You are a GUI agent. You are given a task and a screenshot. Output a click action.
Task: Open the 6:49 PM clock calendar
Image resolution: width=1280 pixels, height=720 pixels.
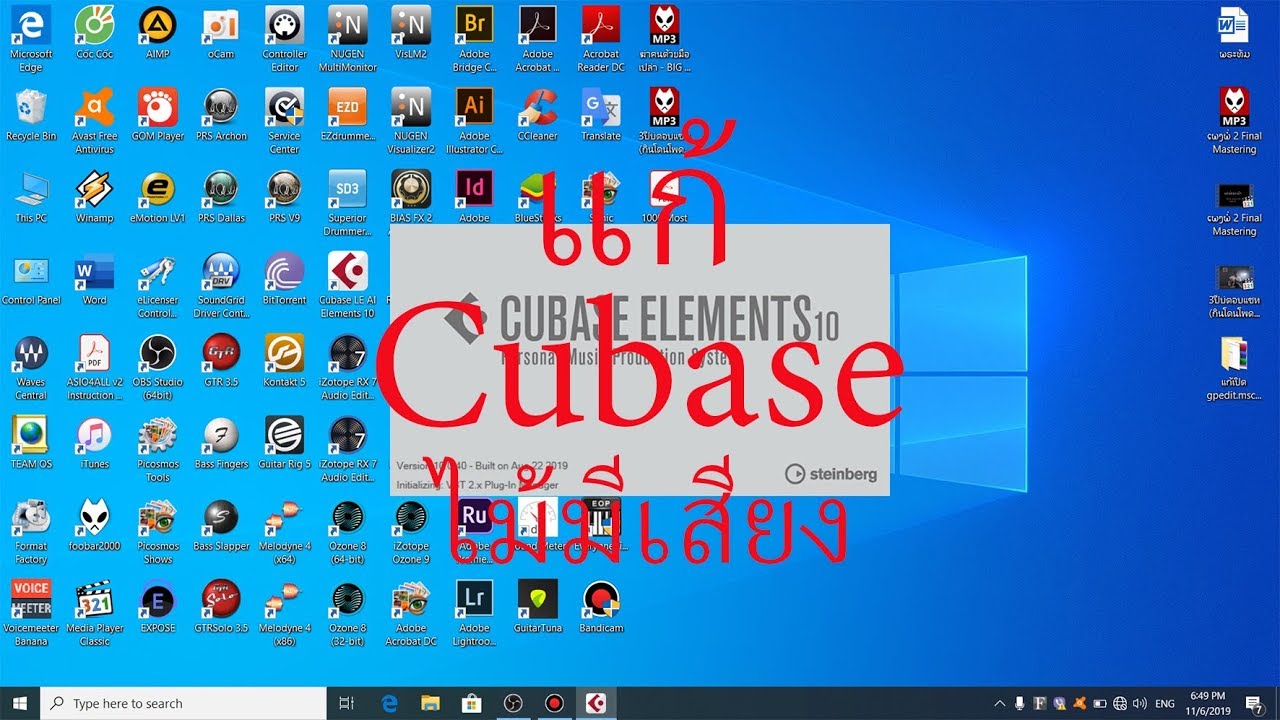[1208, 703]
